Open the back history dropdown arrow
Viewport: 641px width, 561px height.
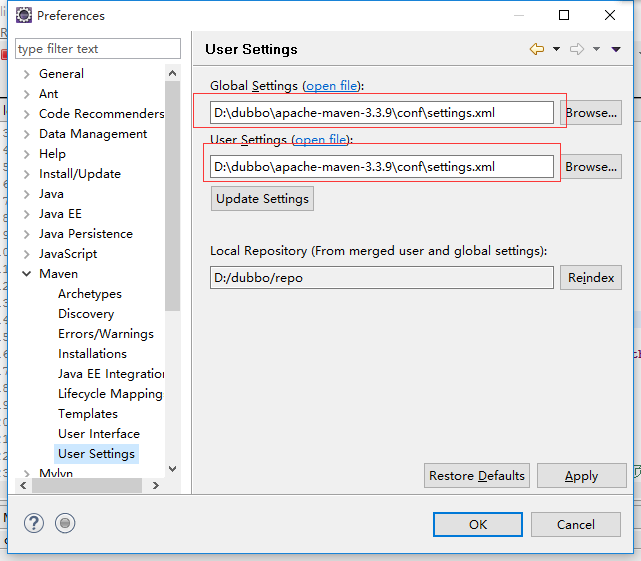[x=556, y=49]
